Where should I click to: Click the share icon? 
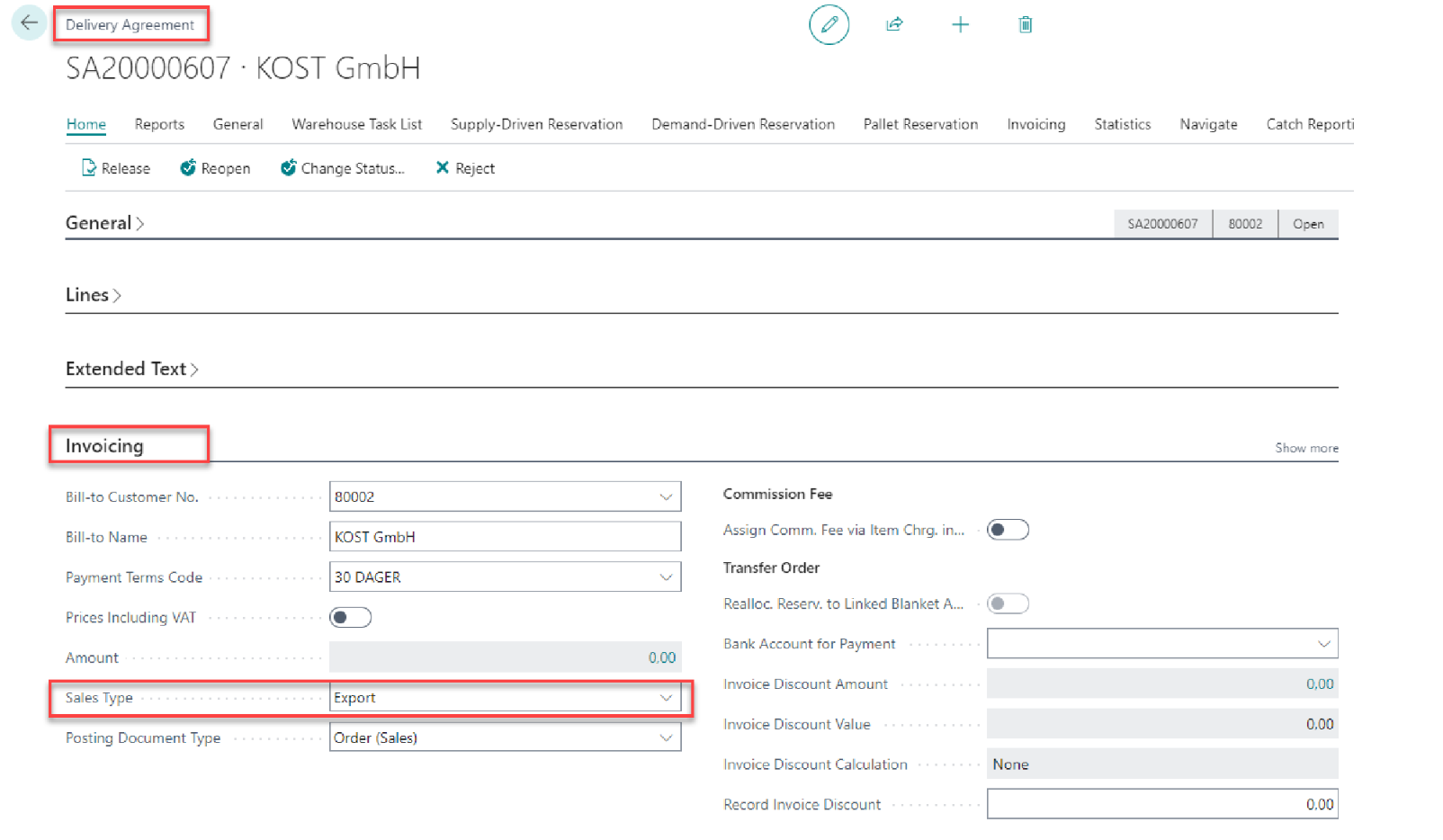pyautogui.click(x=894, y=24)
